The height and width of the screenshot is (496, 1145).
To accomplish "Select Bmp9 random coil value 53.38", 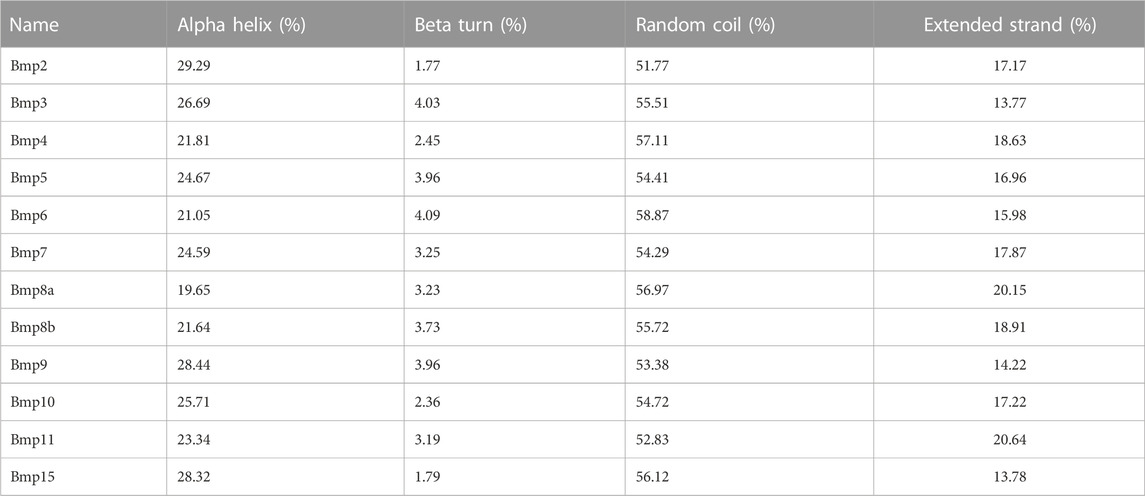I will [x=651, y=364].
